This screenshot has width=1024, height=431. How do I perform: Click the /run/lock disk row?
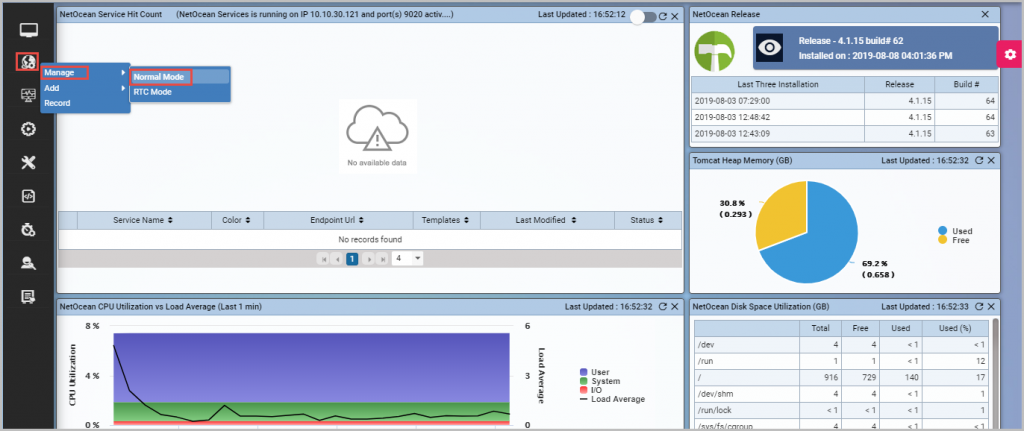tap(841, 410)
